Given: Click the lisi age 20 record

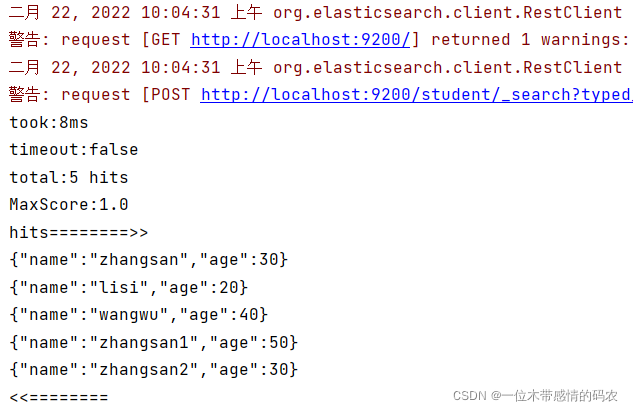Looking at the screenshot, I should (x=129, y=287).
